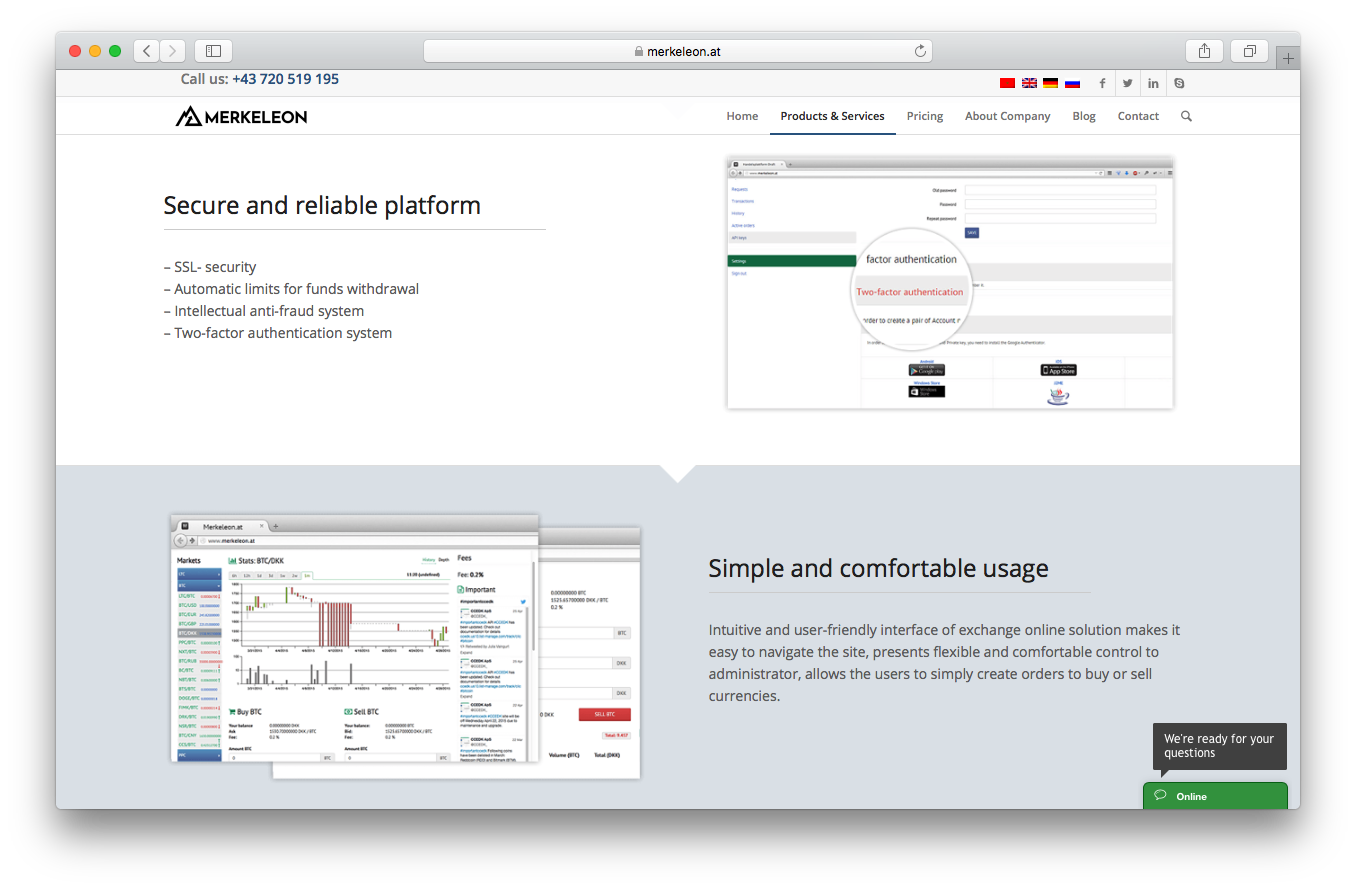Click the site search magnifier icon
Screen dimensions: 1356x889
coord(1186,116)
